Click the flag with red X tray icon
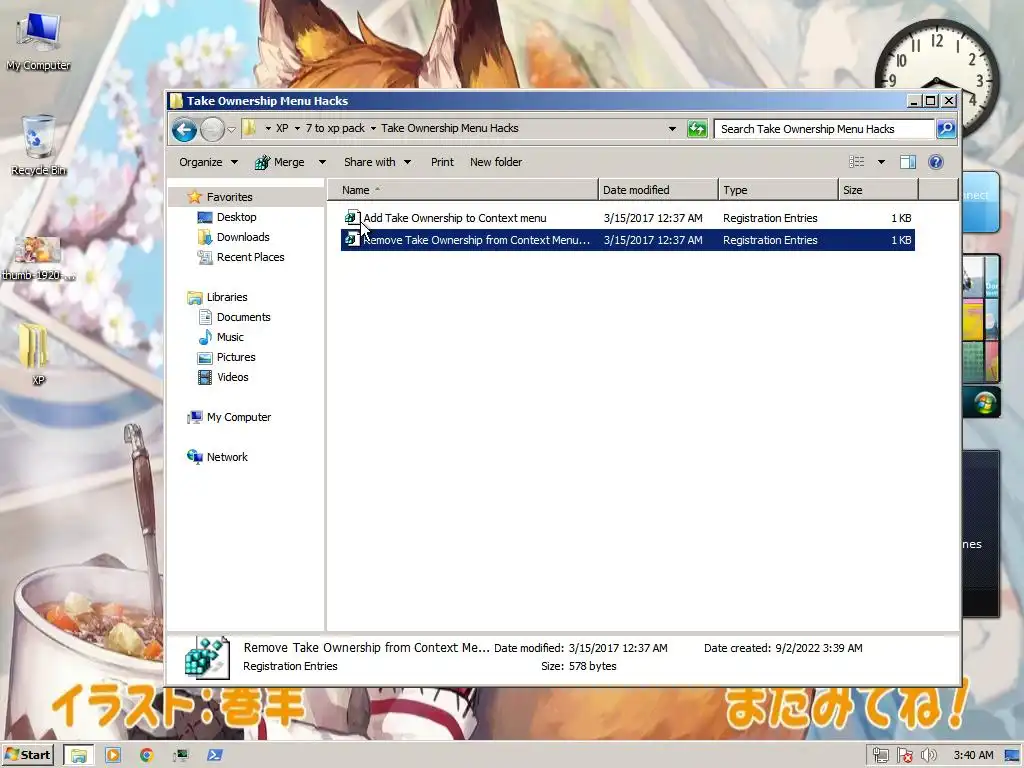1024x768 pixels. coord(904,756)
